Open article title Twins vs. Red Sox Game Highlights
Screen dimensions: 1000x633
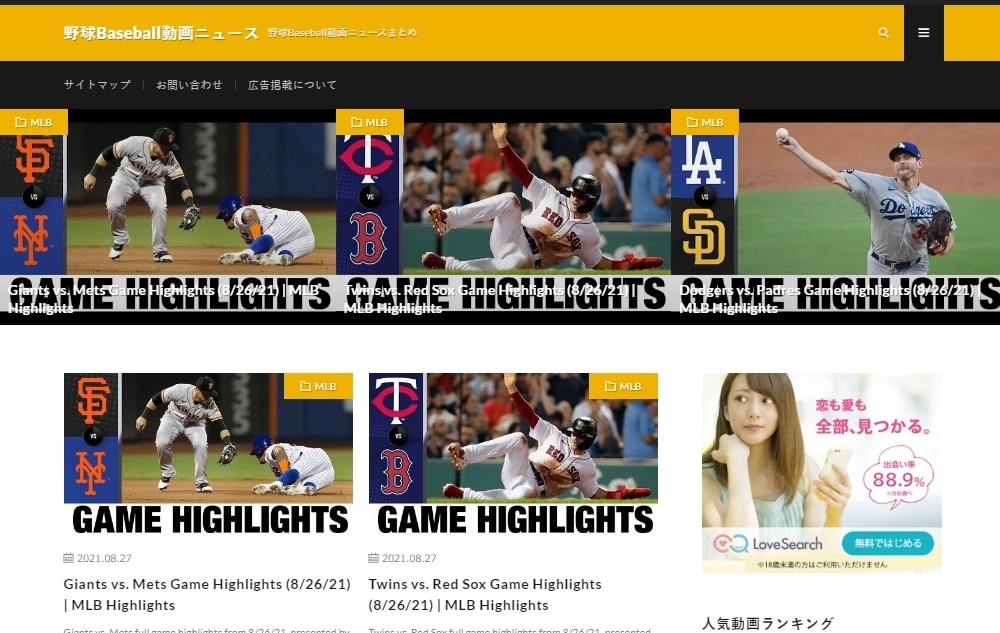click(x=485, y=595)
